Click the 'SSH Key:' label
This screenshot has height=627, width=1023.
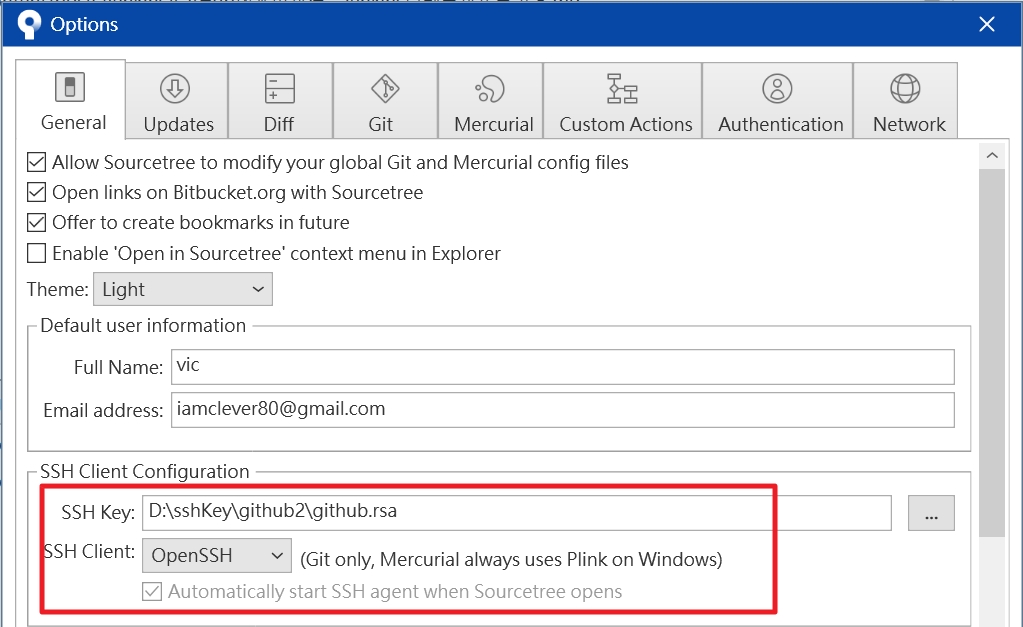click(x=98, y=513)
